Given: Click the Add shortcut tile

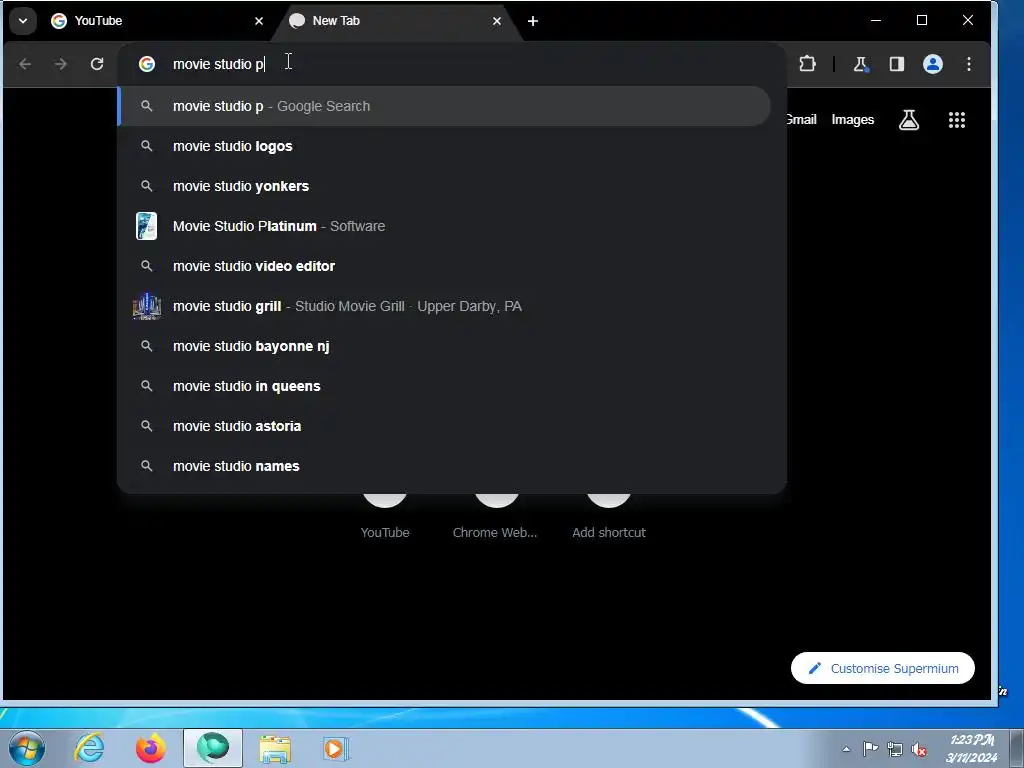Looking at the screenshot, I should [x=609, y=516].
